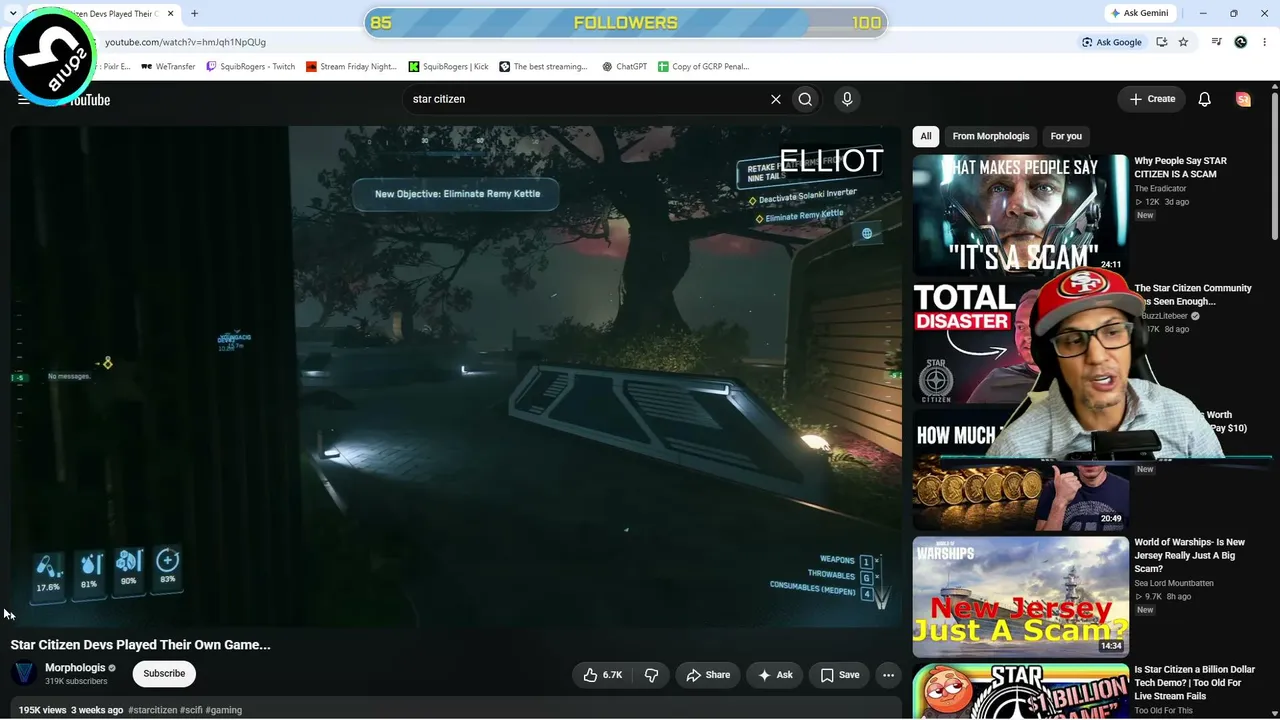Start voice search with the microphone
Viewport: 1280px width, 720px height.
coord(847,99)
